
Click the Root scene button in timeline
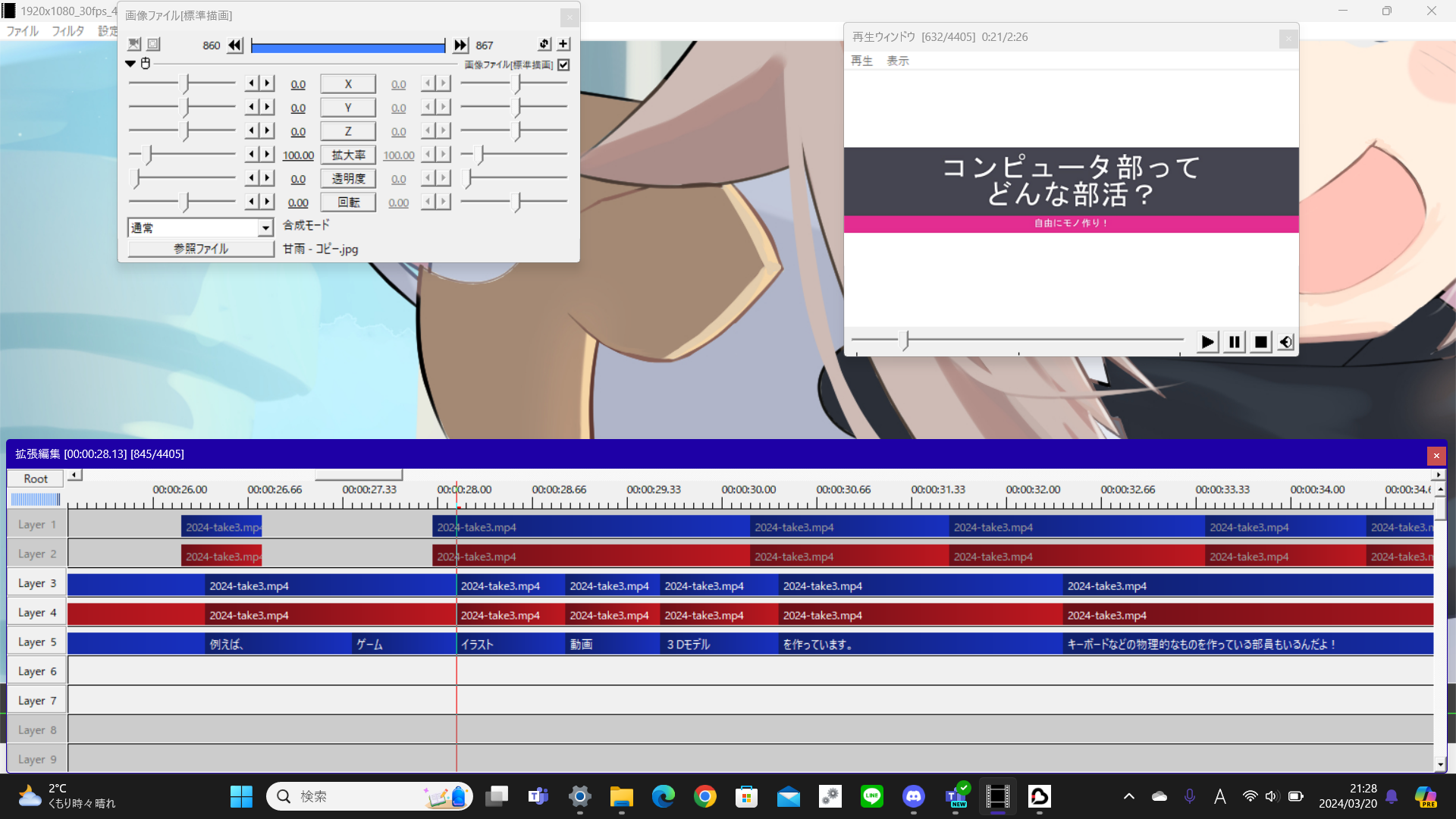pyautogui.click(x=36, y=479)
